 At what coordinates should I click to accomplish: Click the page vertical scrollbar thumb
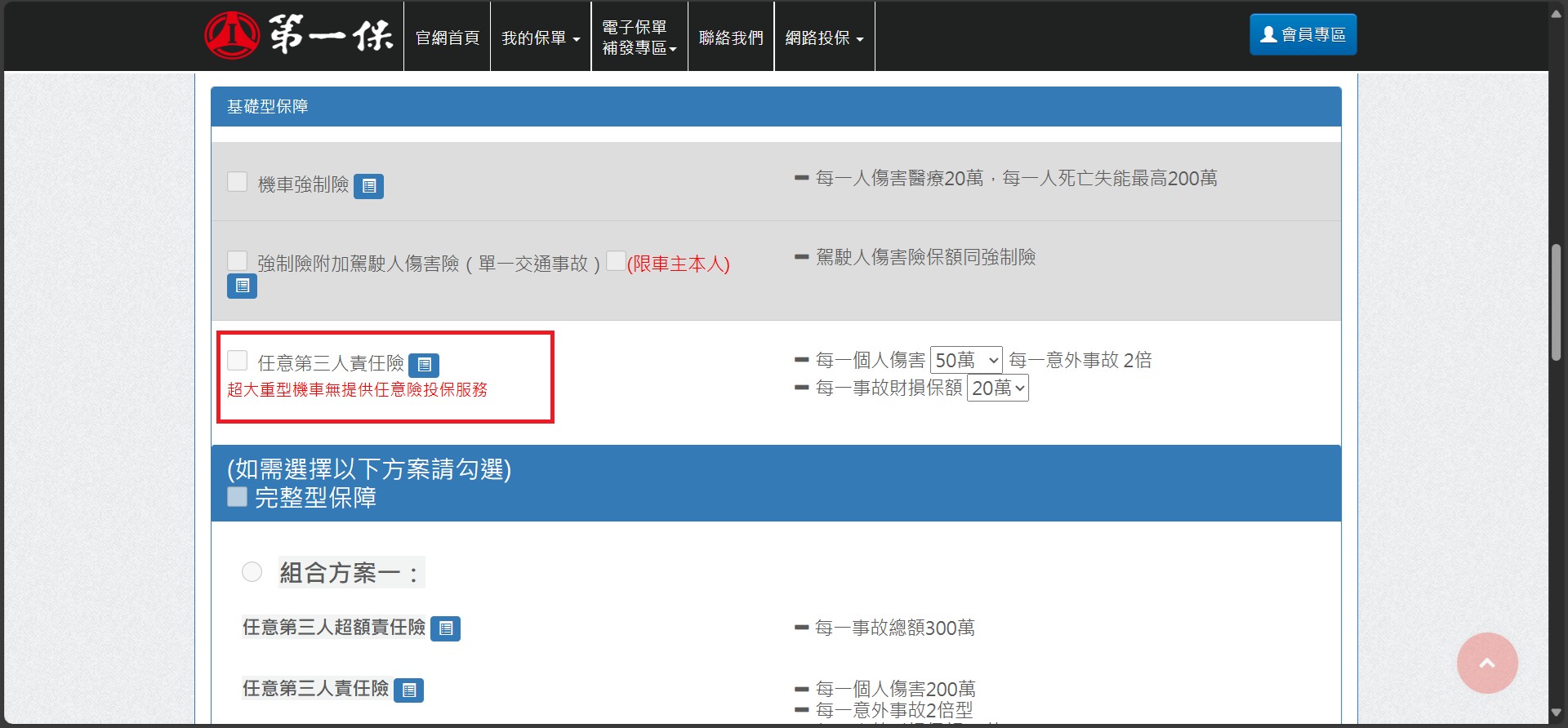tap(1556, 302)
